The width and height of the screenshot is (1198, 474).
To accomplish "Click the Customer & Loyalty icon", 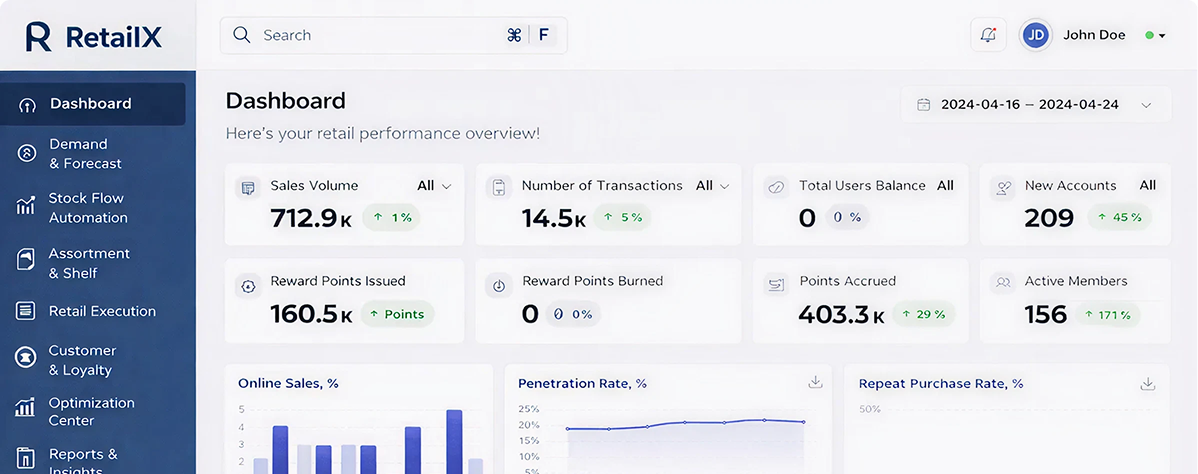I will [x=27, y=357].
